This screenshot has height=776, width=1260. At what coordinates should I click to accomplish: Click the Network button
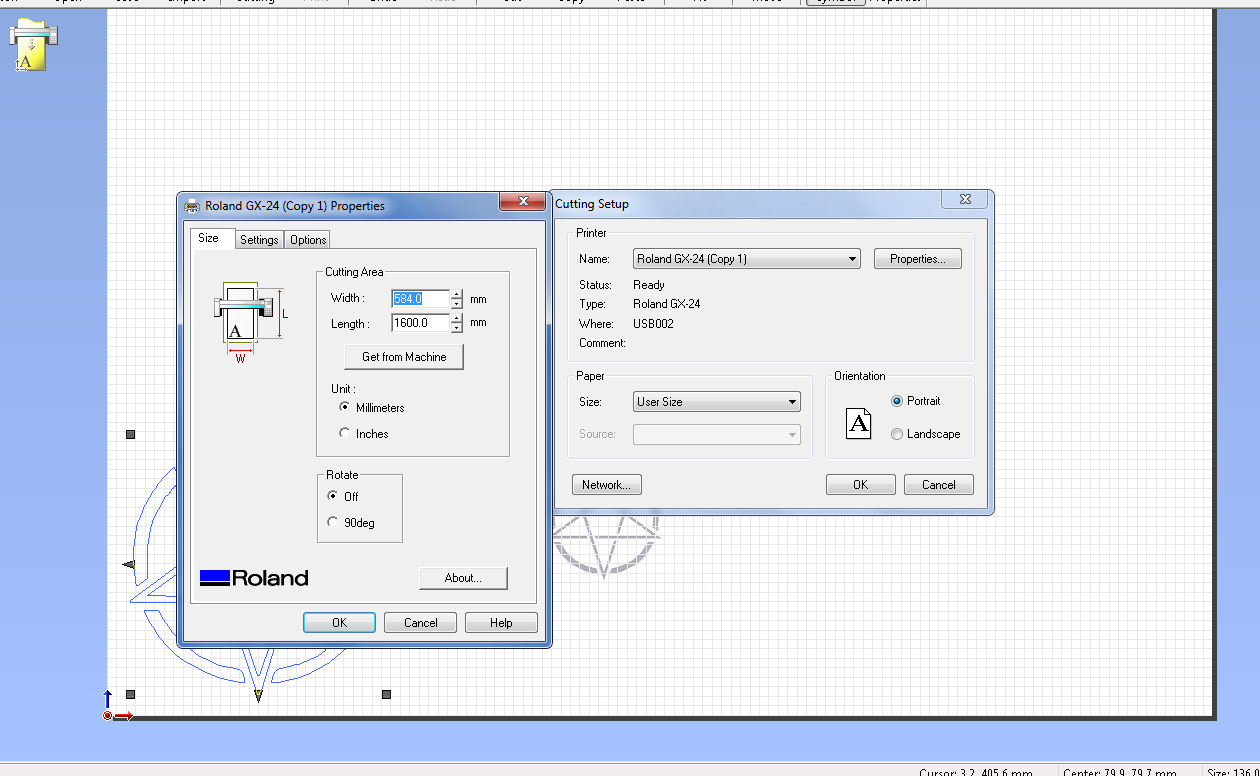point(606,485)
